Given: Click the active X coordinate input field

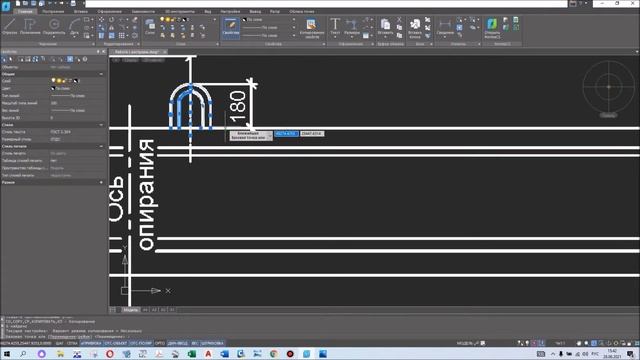Looking at the screenshot, I should [x=286, y=134].
